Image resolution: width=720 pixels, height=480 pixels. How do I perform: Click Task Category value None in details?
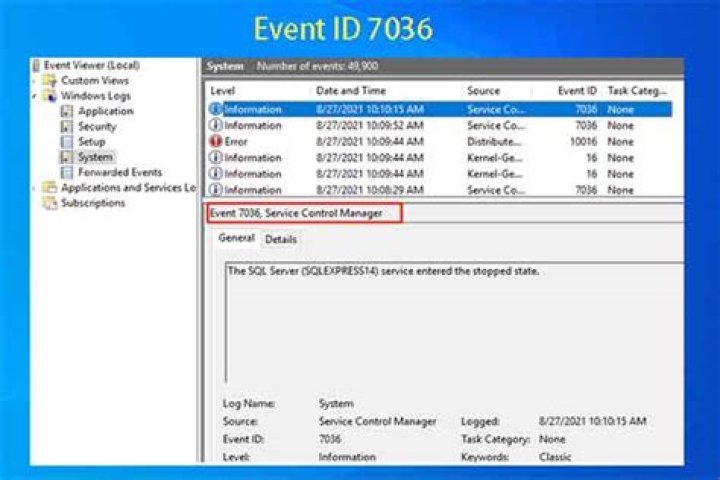pos(552,439)
